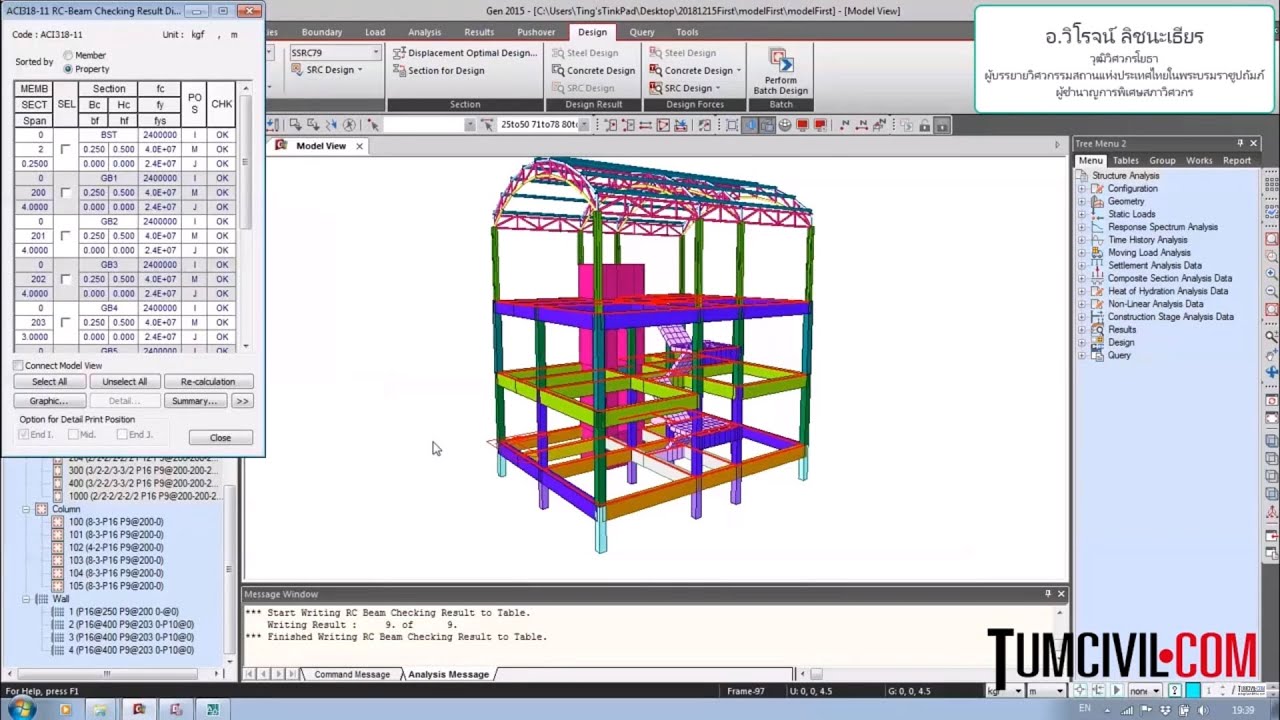The width and height of the screenshot is (1280, 720).
Task: Open Section for Design tool
Action: pos(439,71)
